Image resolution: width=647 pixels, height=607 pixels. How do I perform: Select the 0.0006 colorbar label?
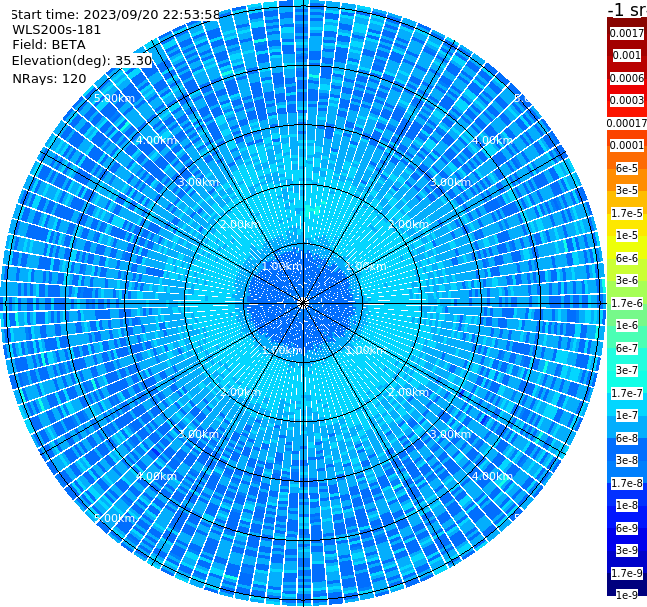(627, 78)
